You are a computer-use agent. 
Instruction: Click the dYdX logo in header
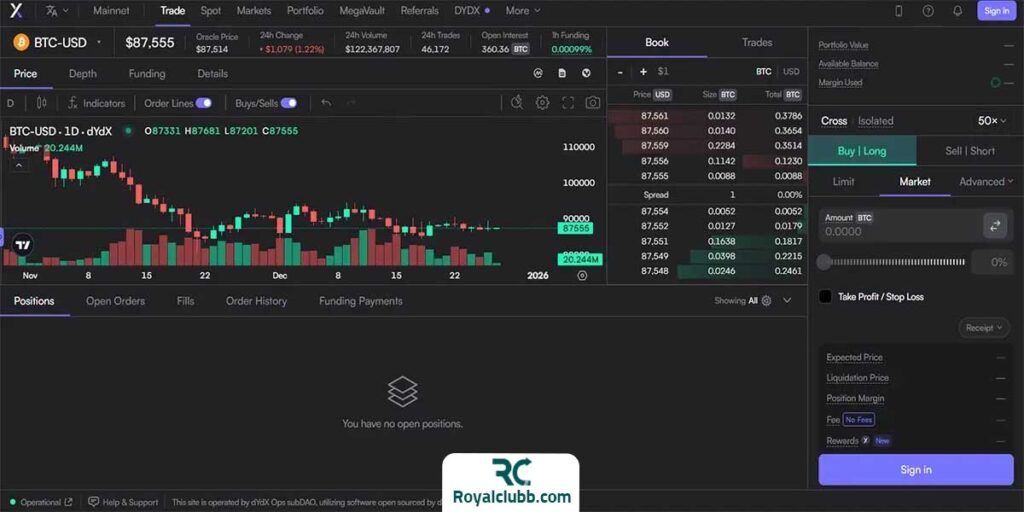(x=16, y=10)
